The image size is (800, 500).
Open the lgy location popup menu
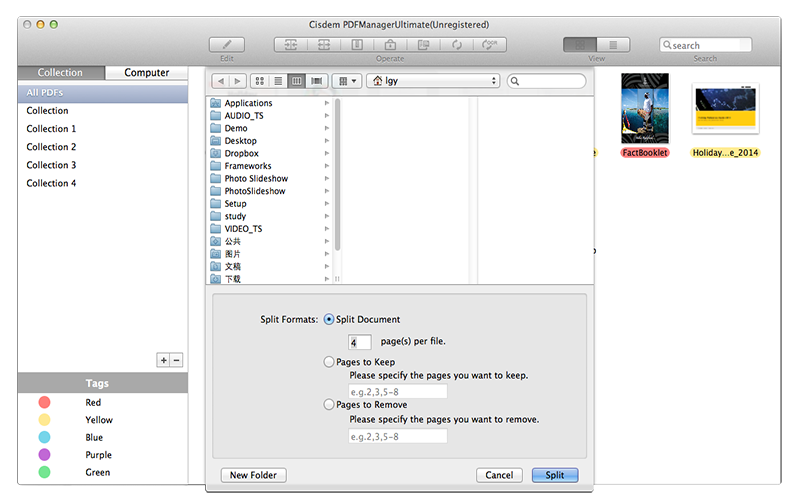click(x=433, y=81)
